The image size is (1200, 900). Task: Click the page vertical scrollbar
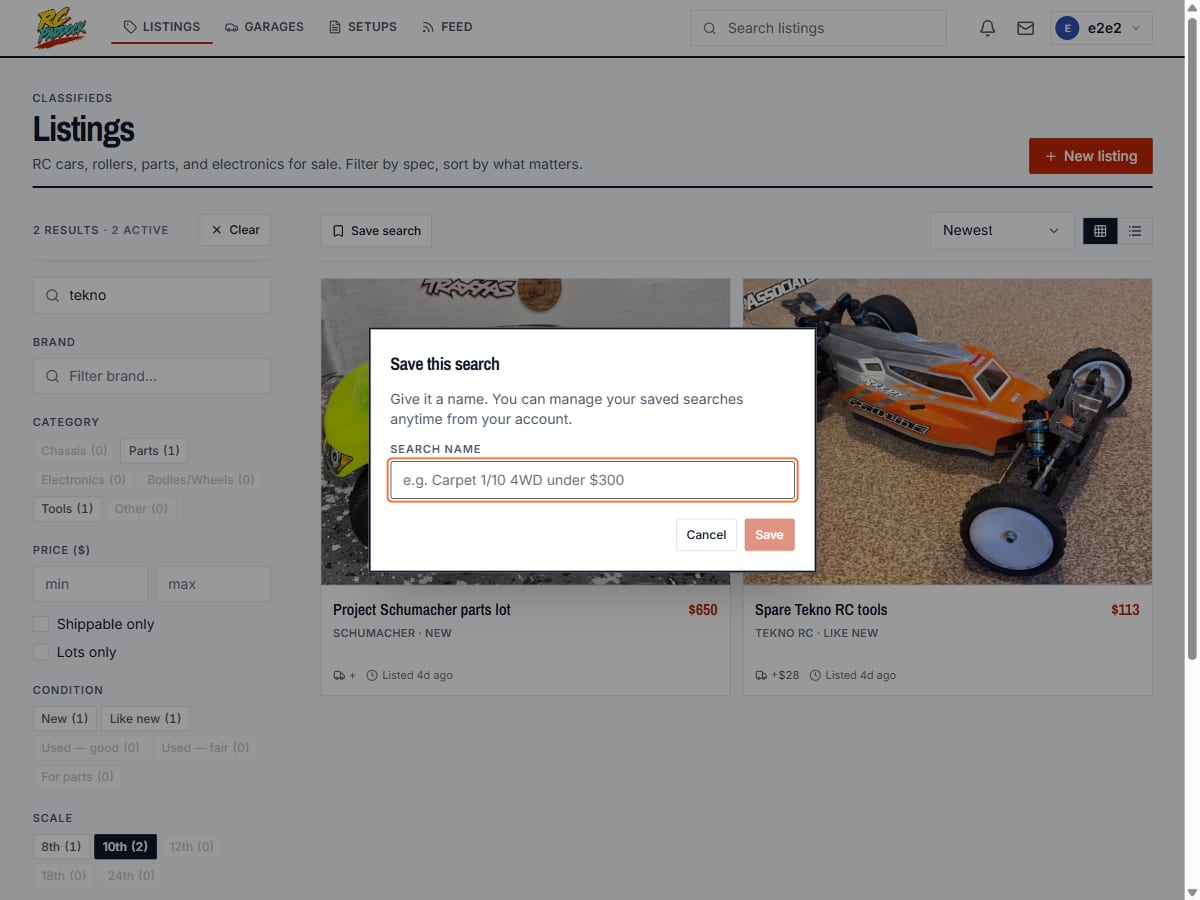pyautogui.click(x=1192, y=340)
